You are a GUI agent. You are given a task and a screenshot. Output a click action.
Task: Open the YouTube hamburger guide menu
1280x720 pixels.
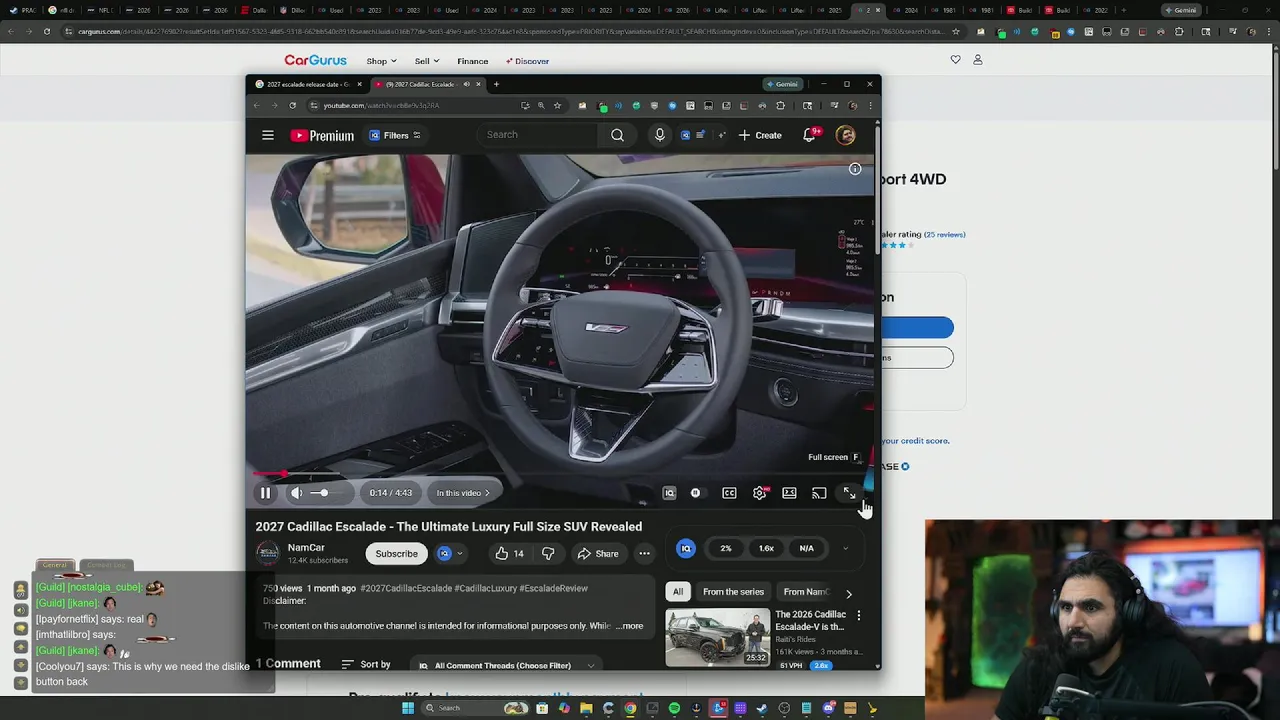pyautogui.click(x=268, y=135)
